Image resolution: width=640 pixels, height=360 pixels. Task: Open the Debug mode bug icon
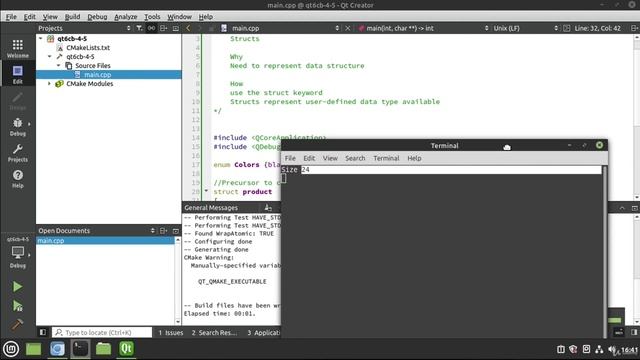pyautogui.click(x=18, y=127)
